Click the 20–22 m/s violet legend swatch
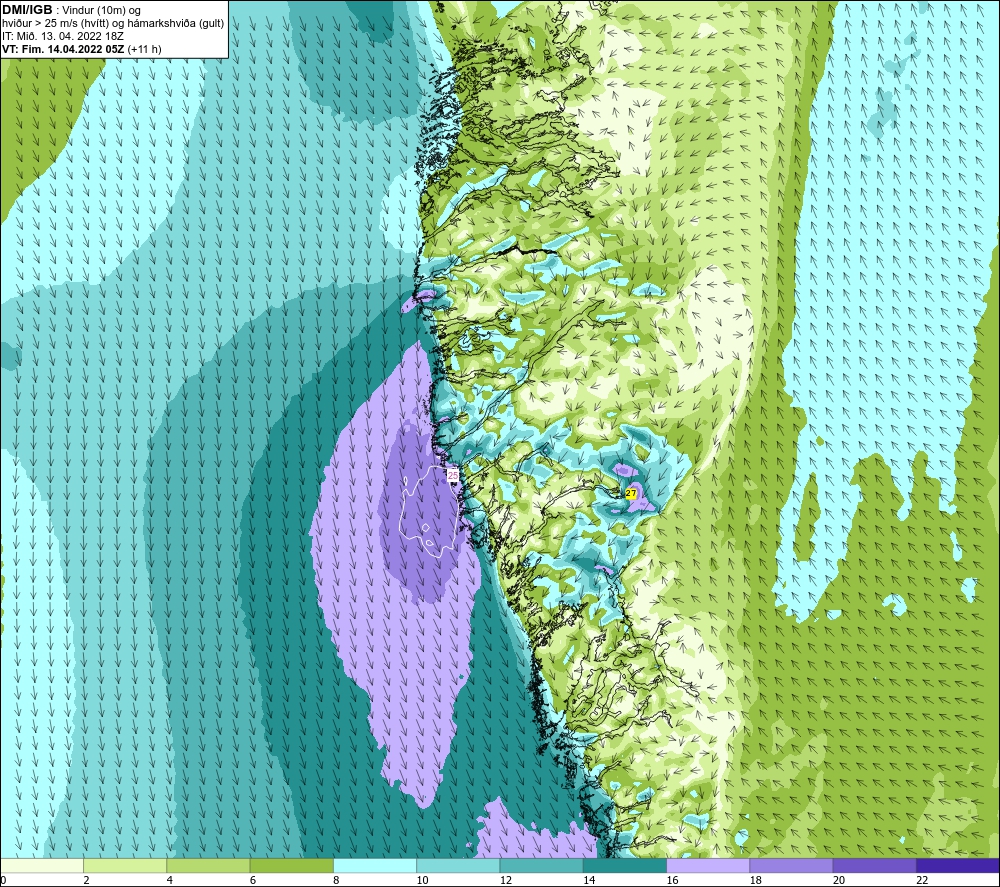1000x887 pixels. click(874, 866)
